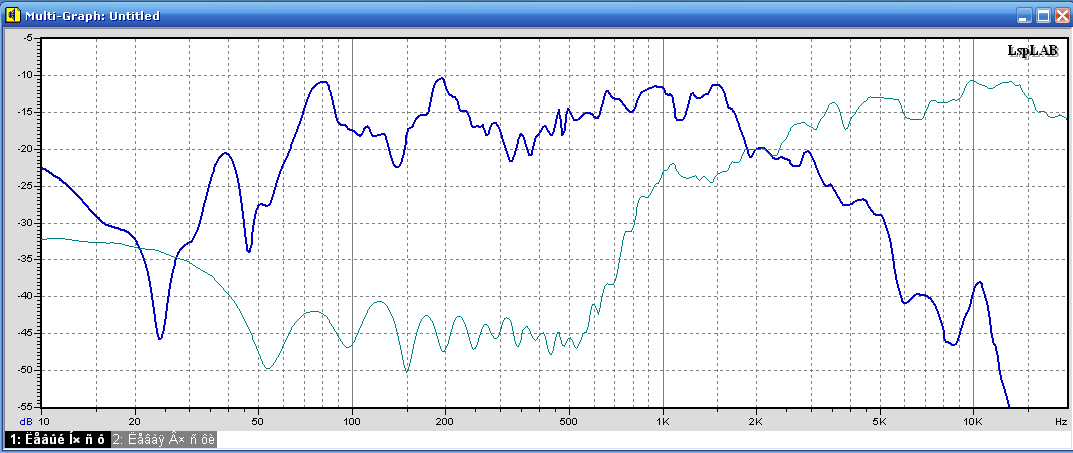1073x453 pixels.
Task: Click the -45 level axis label
Action: tap(24, 333)
